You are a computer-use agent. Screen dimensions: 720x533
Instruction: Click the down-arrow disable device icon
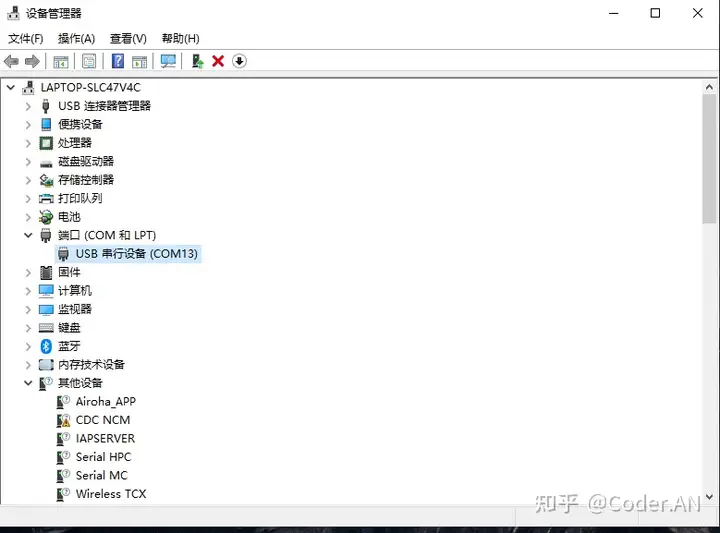pyautogui.click(x=239, y=61)
